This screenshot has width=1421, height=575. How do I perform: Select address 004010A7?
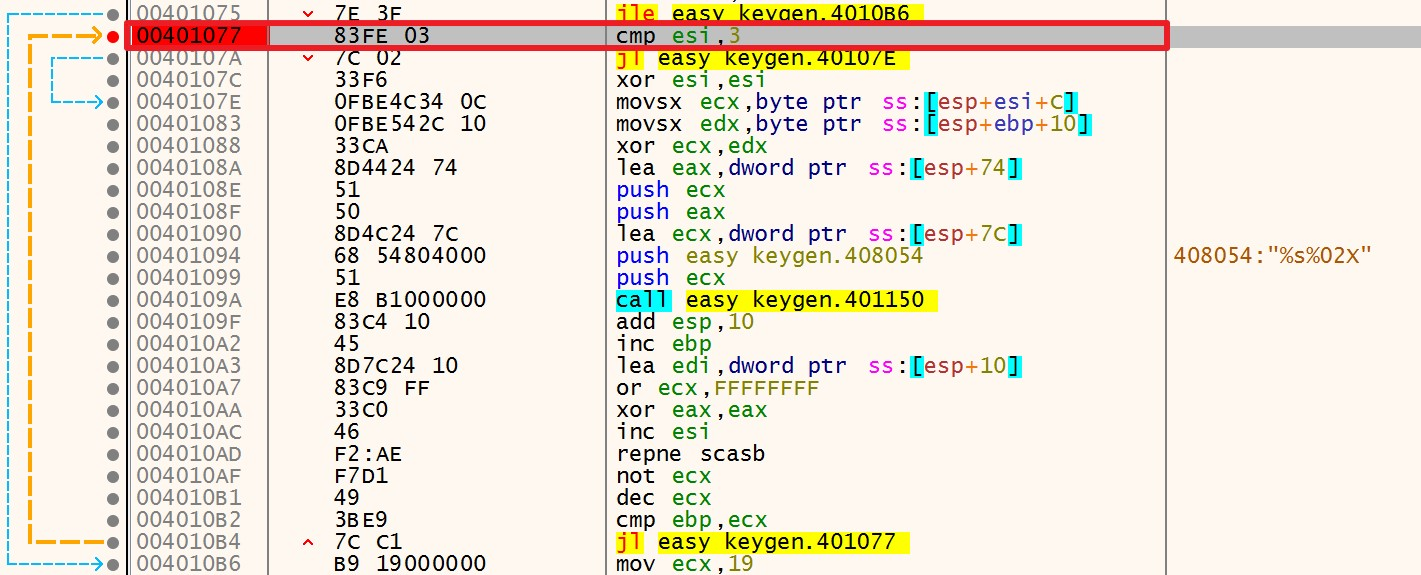pos(189,388)
